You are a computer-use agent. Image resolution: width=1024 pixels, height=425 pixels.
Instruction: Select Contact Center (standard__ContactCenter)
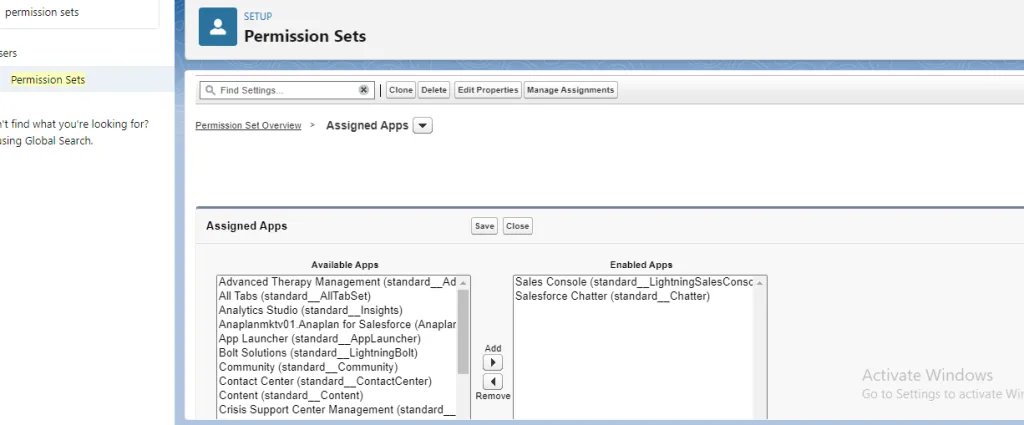point(338,381)
